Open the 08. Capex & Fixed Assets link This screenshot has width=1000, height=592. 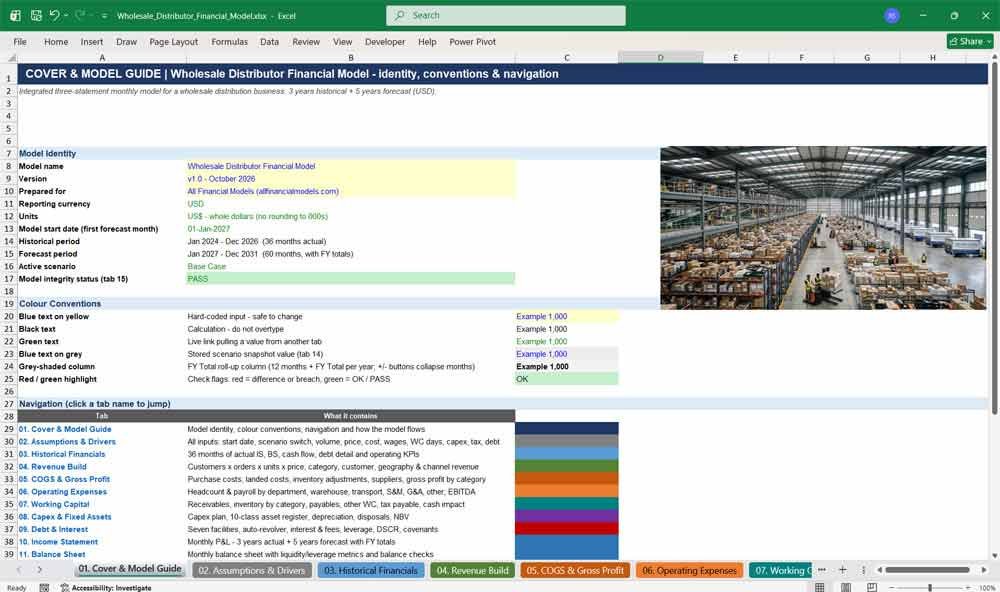click(x=65, y=517)
